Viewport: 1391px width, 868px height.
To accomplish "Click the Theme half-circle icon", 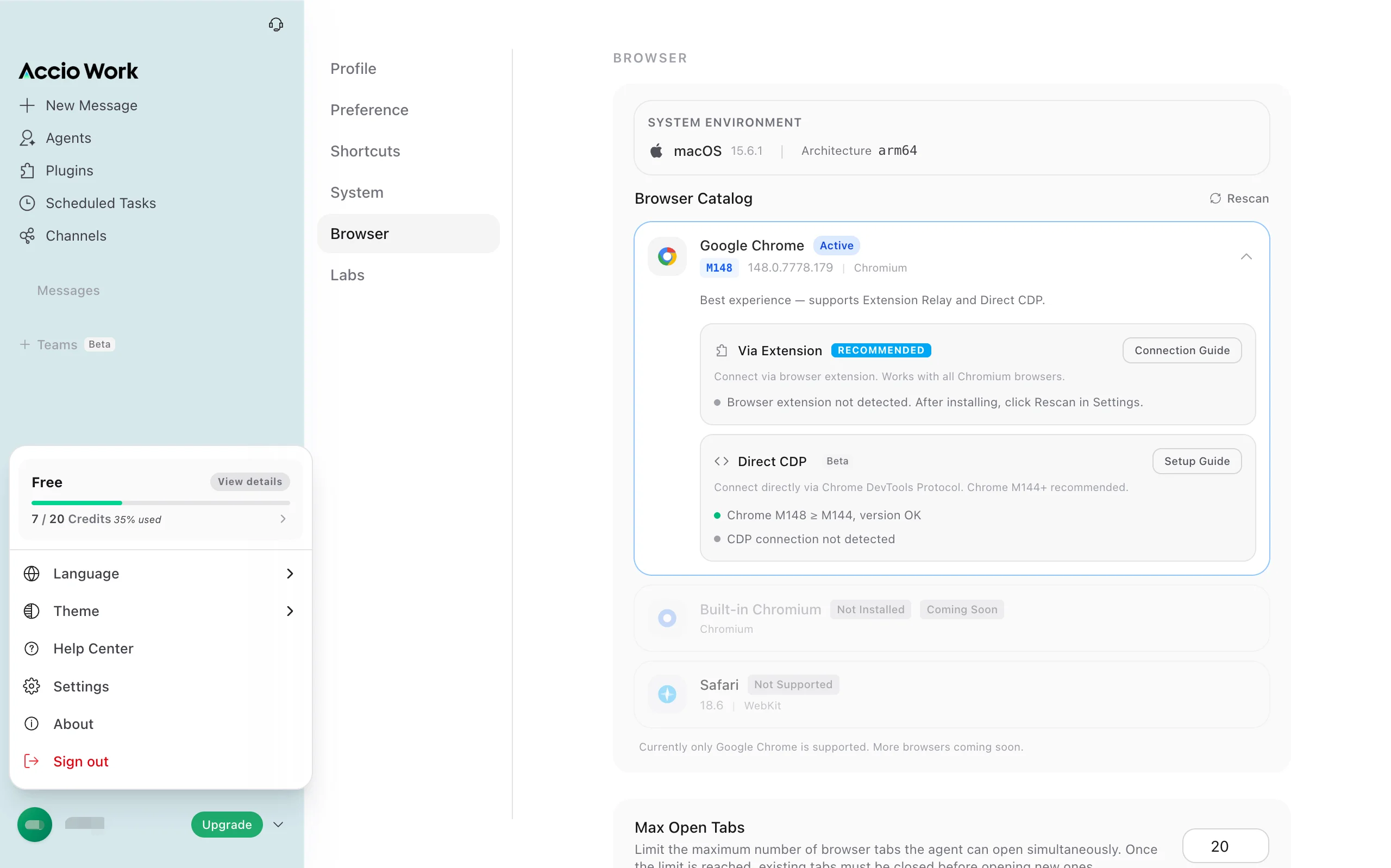I will 32,611.
